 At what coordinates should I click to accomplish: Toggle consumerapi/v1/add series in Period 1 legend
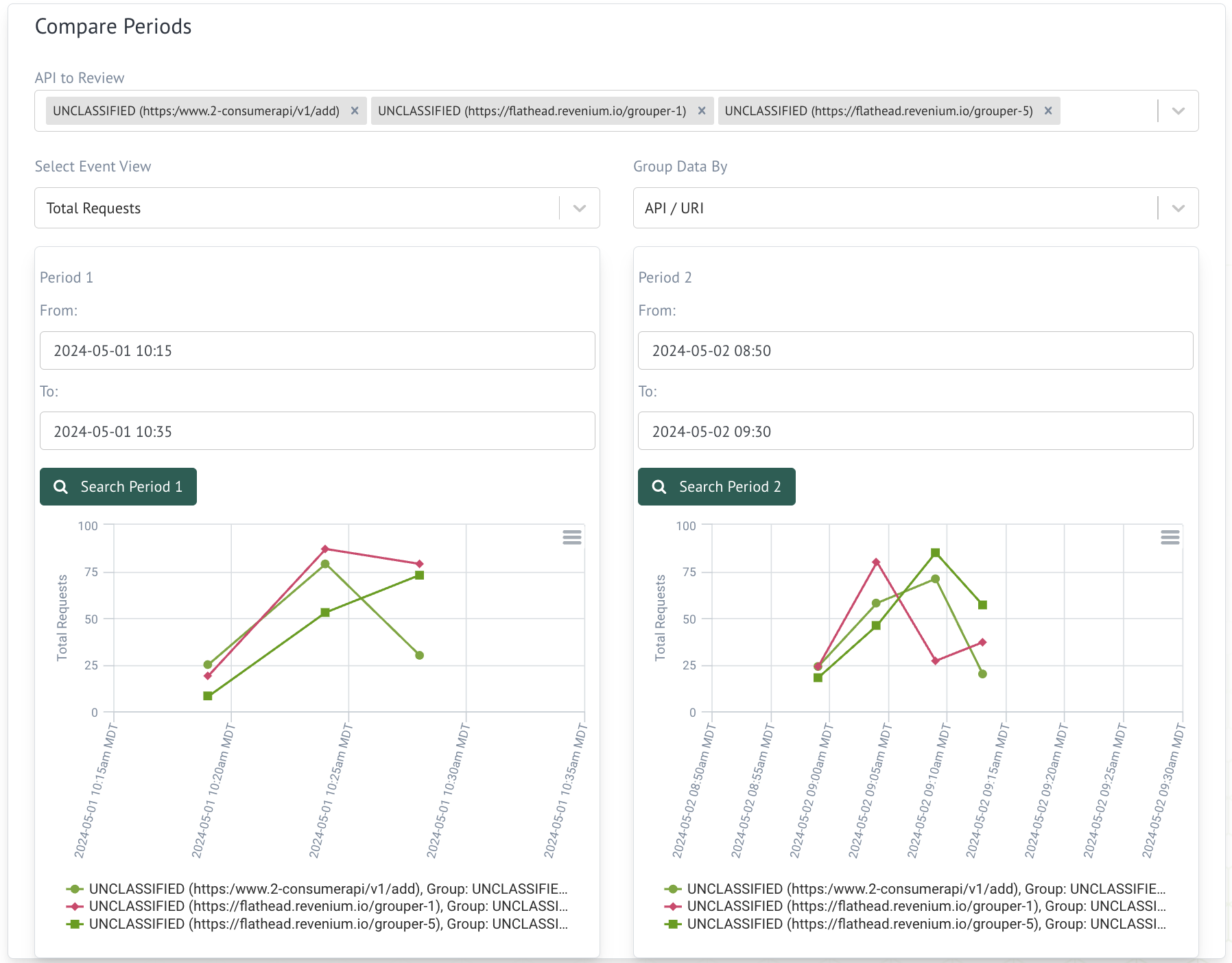coord(328,889)
